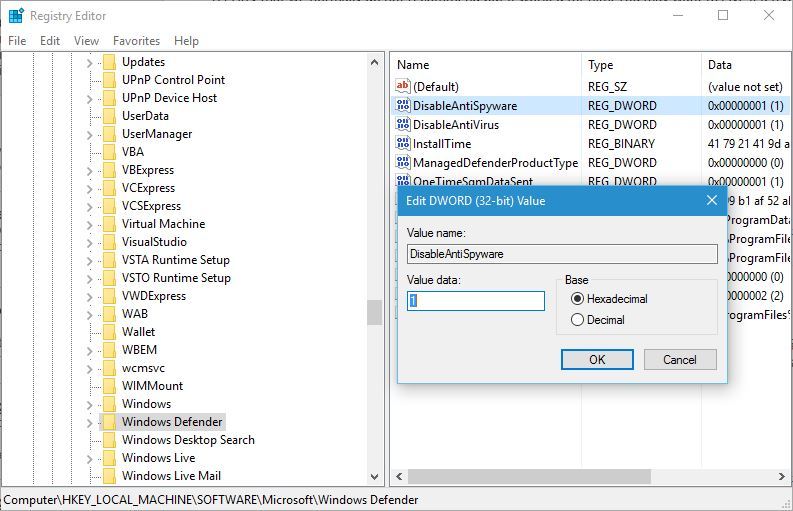793x511 pixels.
Task: Expand the UserManager key
Action: coord(90,135)
